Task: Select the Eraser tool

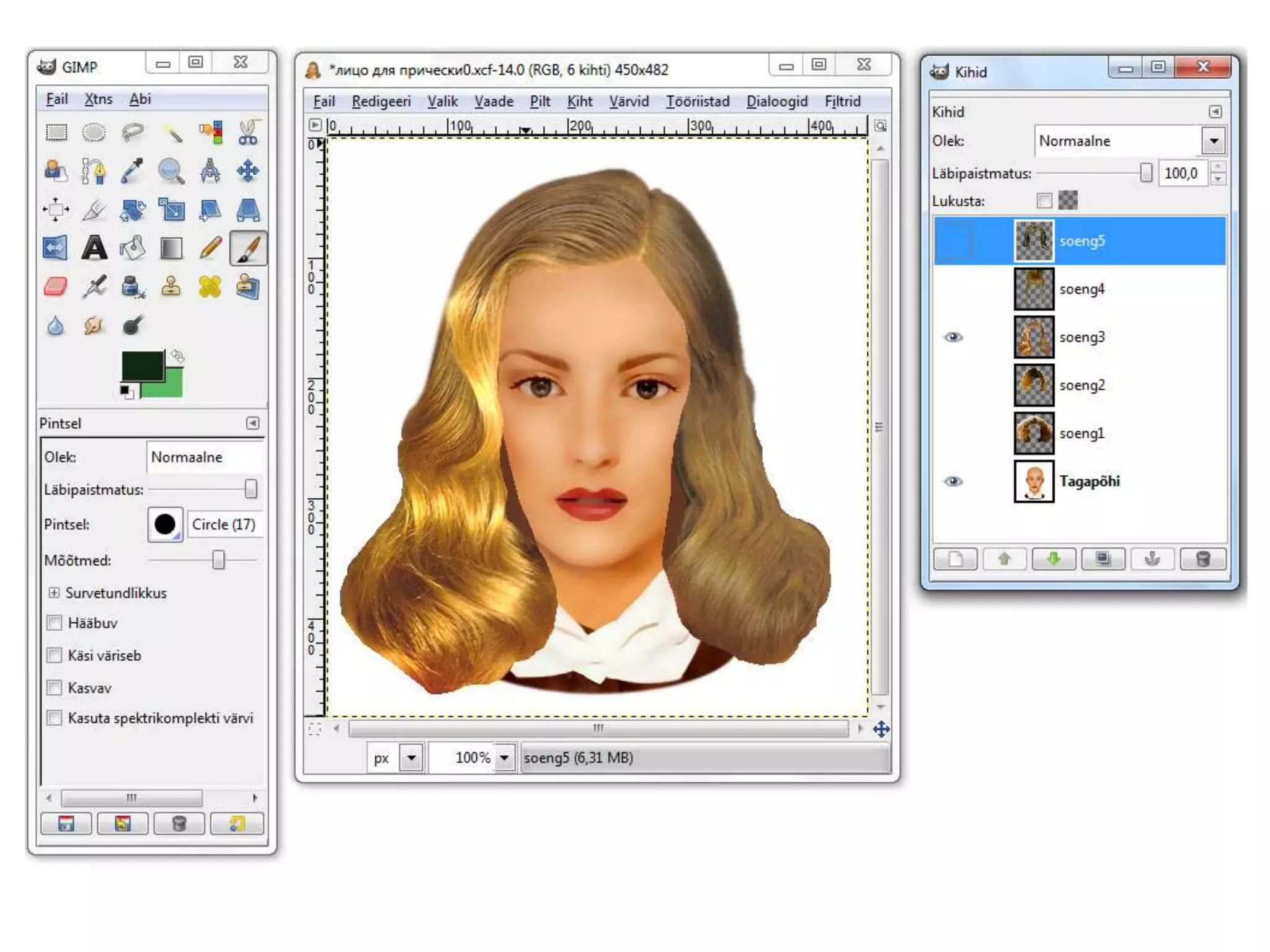Action: pos(56,287)
